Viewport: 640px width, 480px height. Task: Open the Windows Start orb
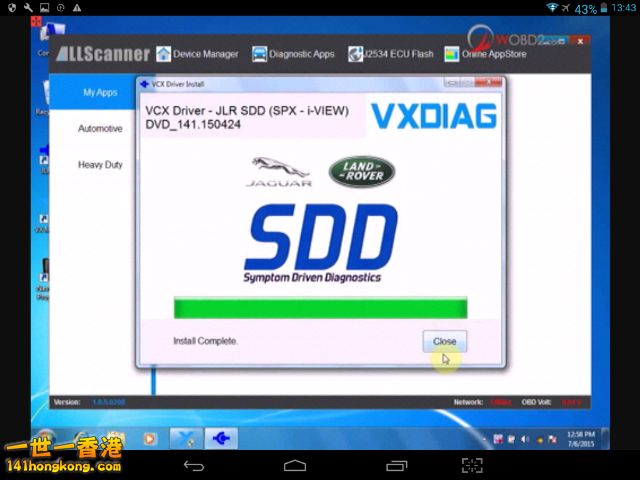[x=45, y=439]
